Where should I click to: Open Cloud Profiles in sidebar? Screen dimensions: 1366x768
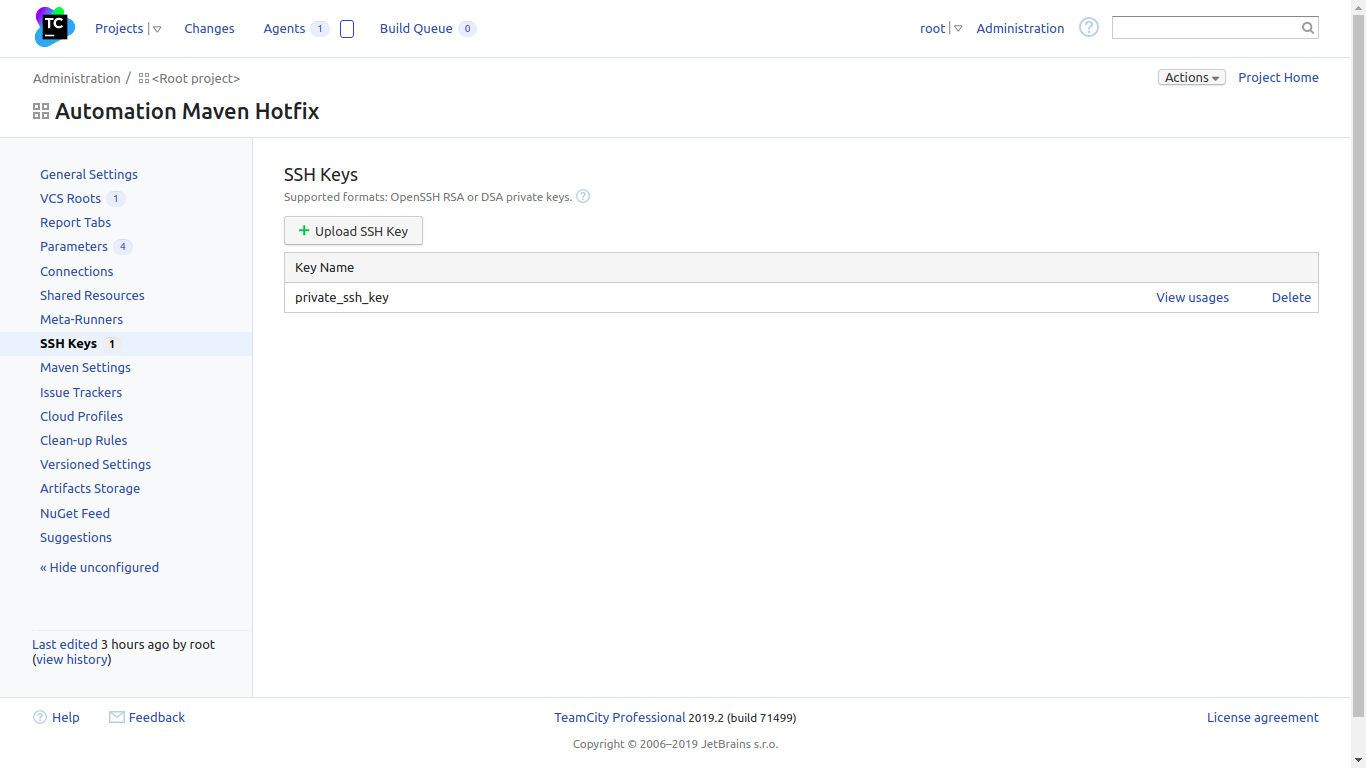click(x=81, y=416)
